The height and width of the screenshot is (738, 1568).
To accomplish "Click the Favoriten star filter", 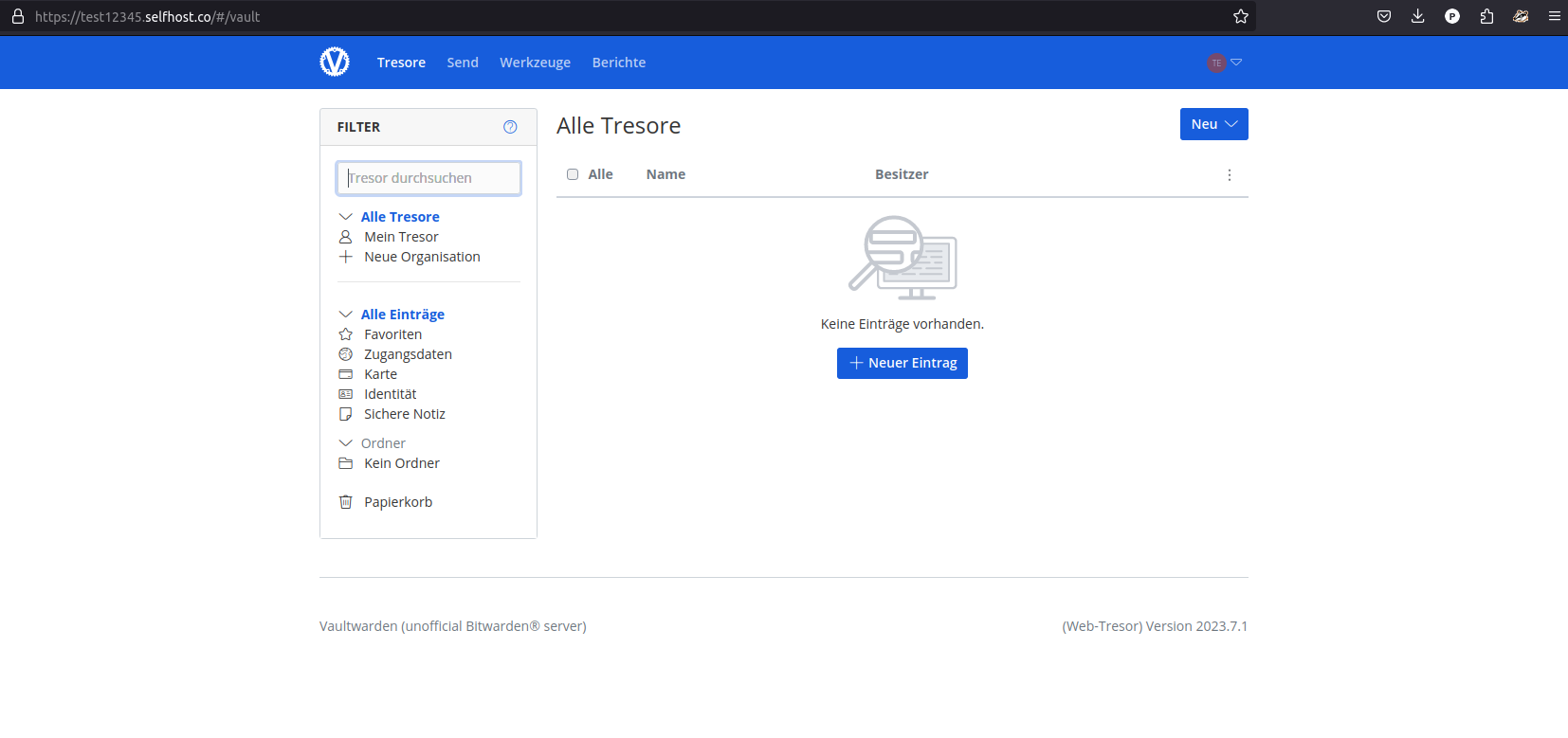I will pos(392,334).
